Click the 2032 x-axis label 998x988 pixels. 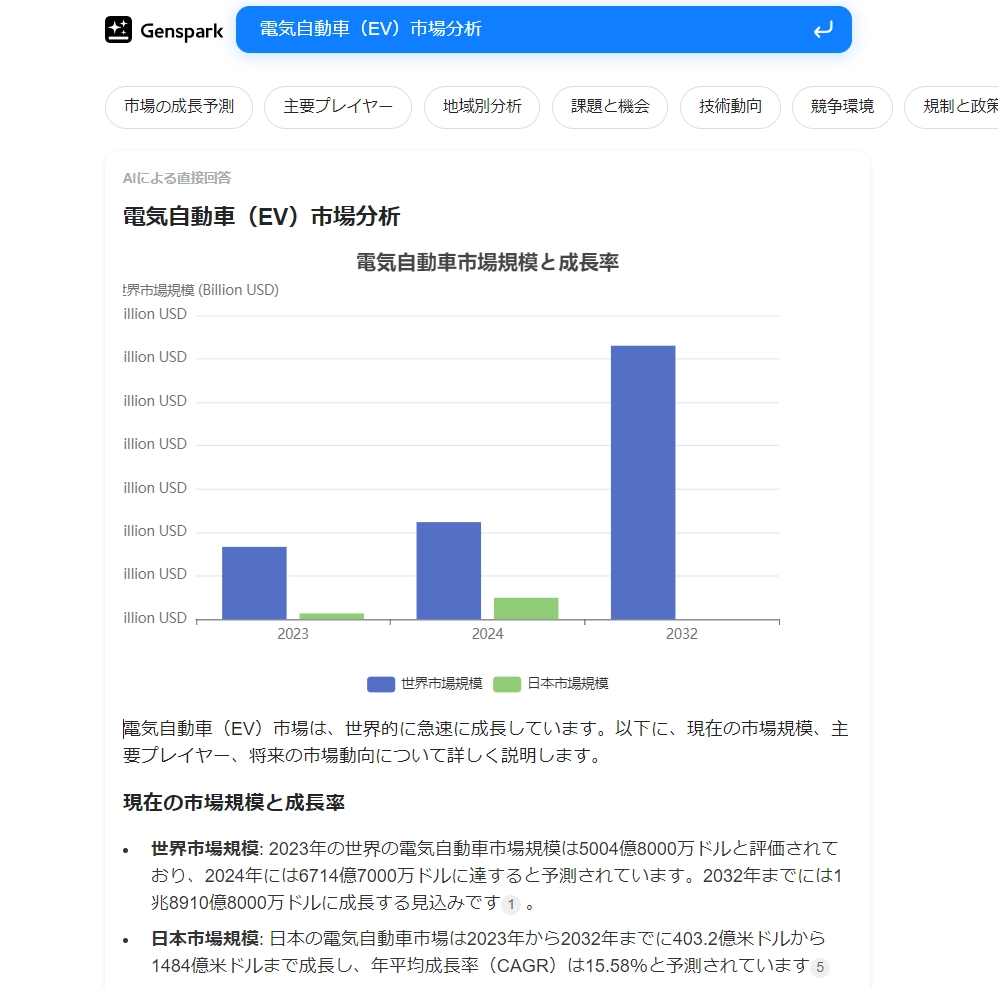(x=682, y=634)
